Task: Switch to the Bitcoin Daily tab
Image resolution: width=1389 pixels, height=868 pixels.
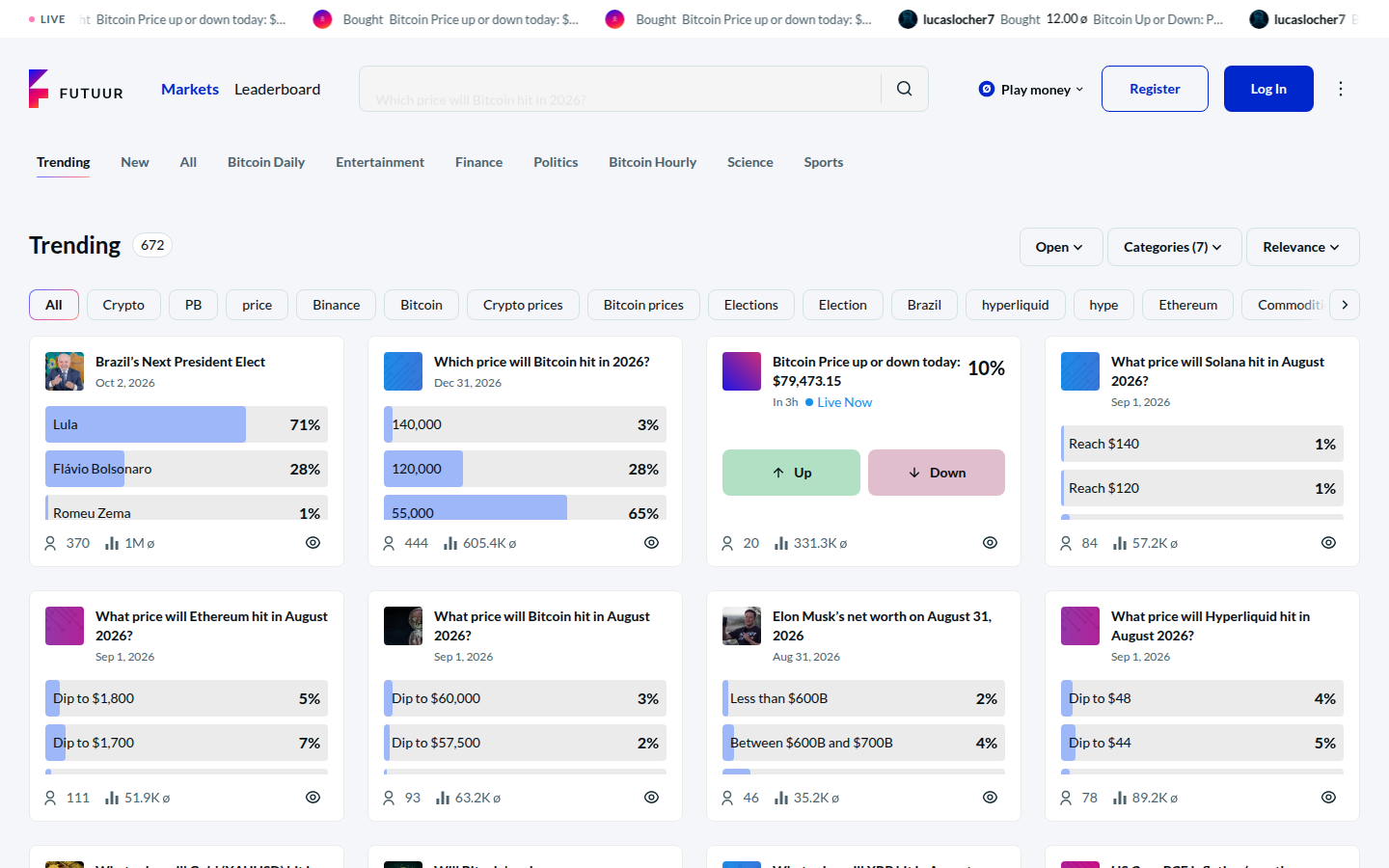Action: (x=266, y=162)
